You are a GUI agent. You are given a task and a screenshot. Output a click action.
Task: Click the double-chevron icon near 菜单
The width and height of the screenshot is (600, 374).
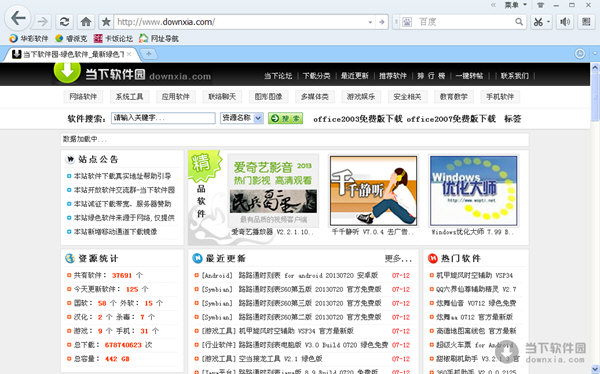[x=493, y=5]
